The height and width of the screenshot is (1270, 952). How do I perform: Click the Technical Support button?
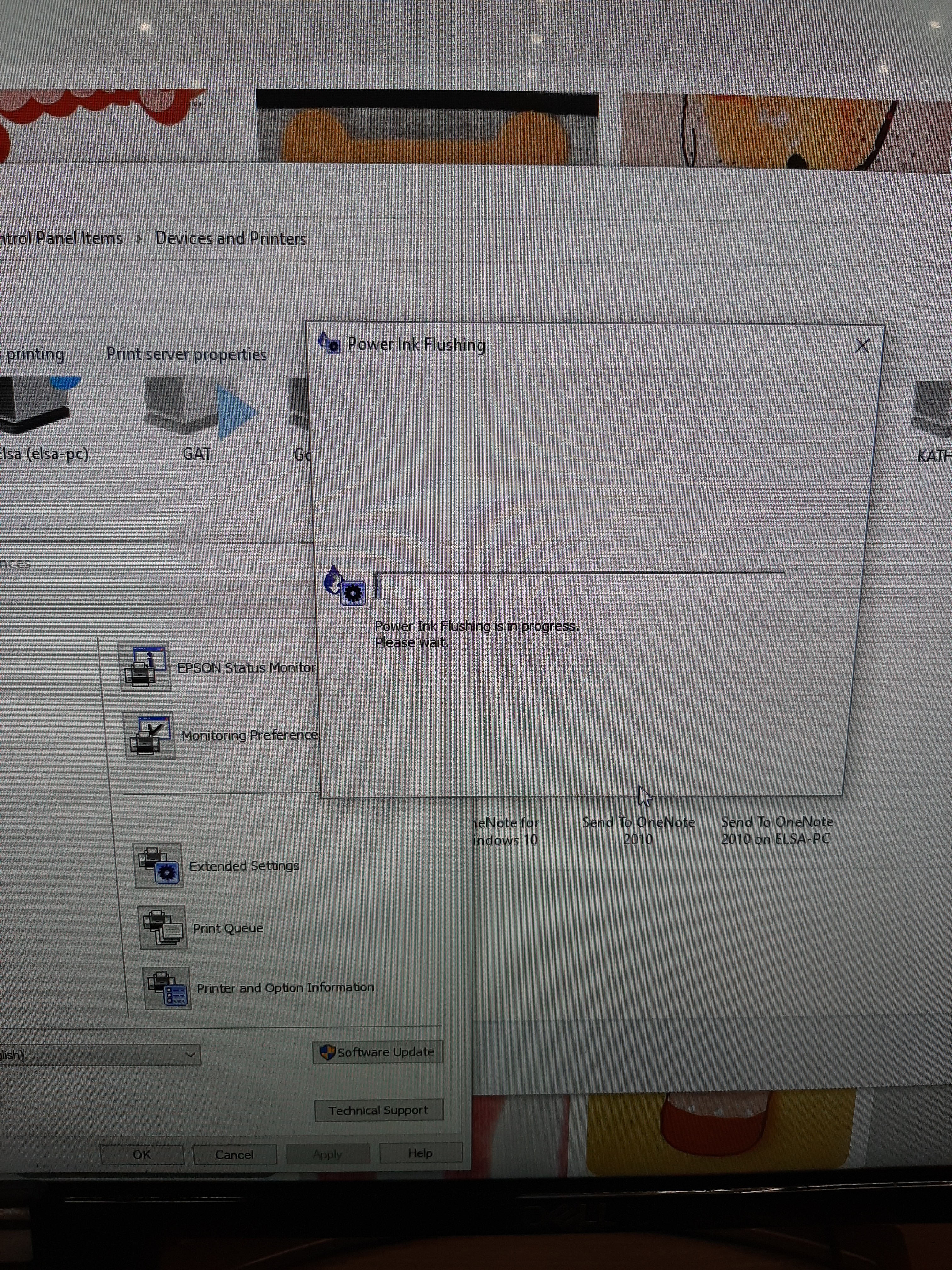pyautogui.click(x=379, y=1110)
